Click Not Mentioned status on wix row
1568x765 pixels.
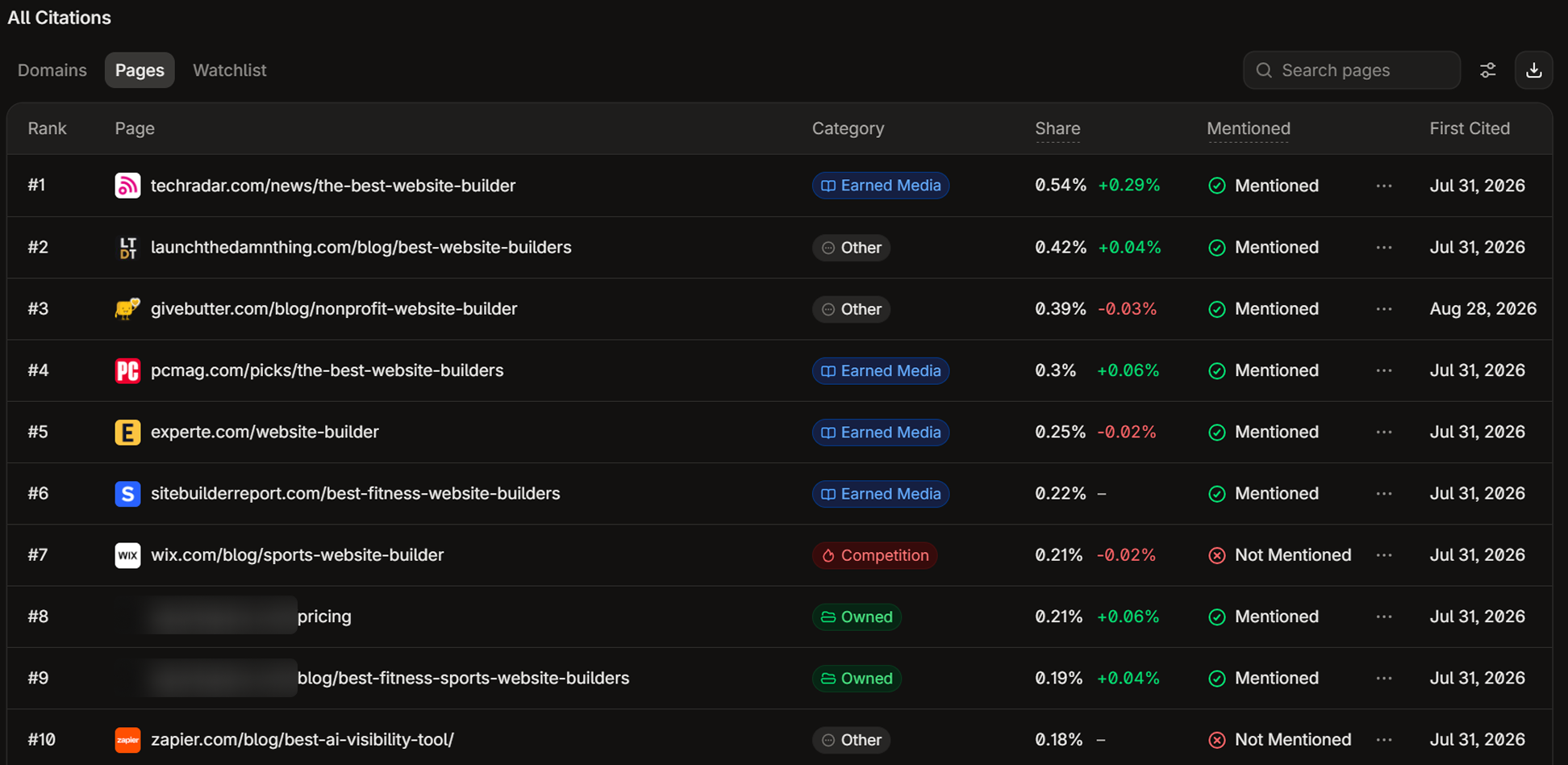pyautogui.click(x=1280, y=555)
